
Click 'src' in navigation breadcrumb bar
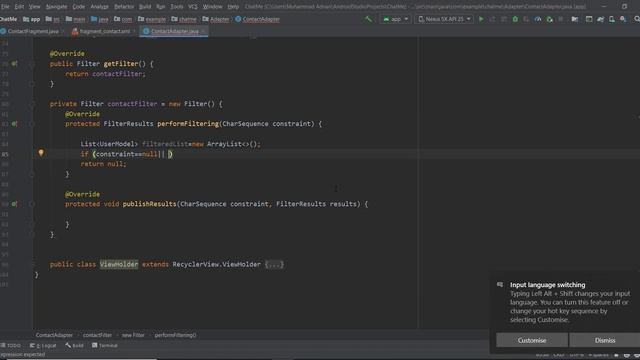tap(53, 19)
